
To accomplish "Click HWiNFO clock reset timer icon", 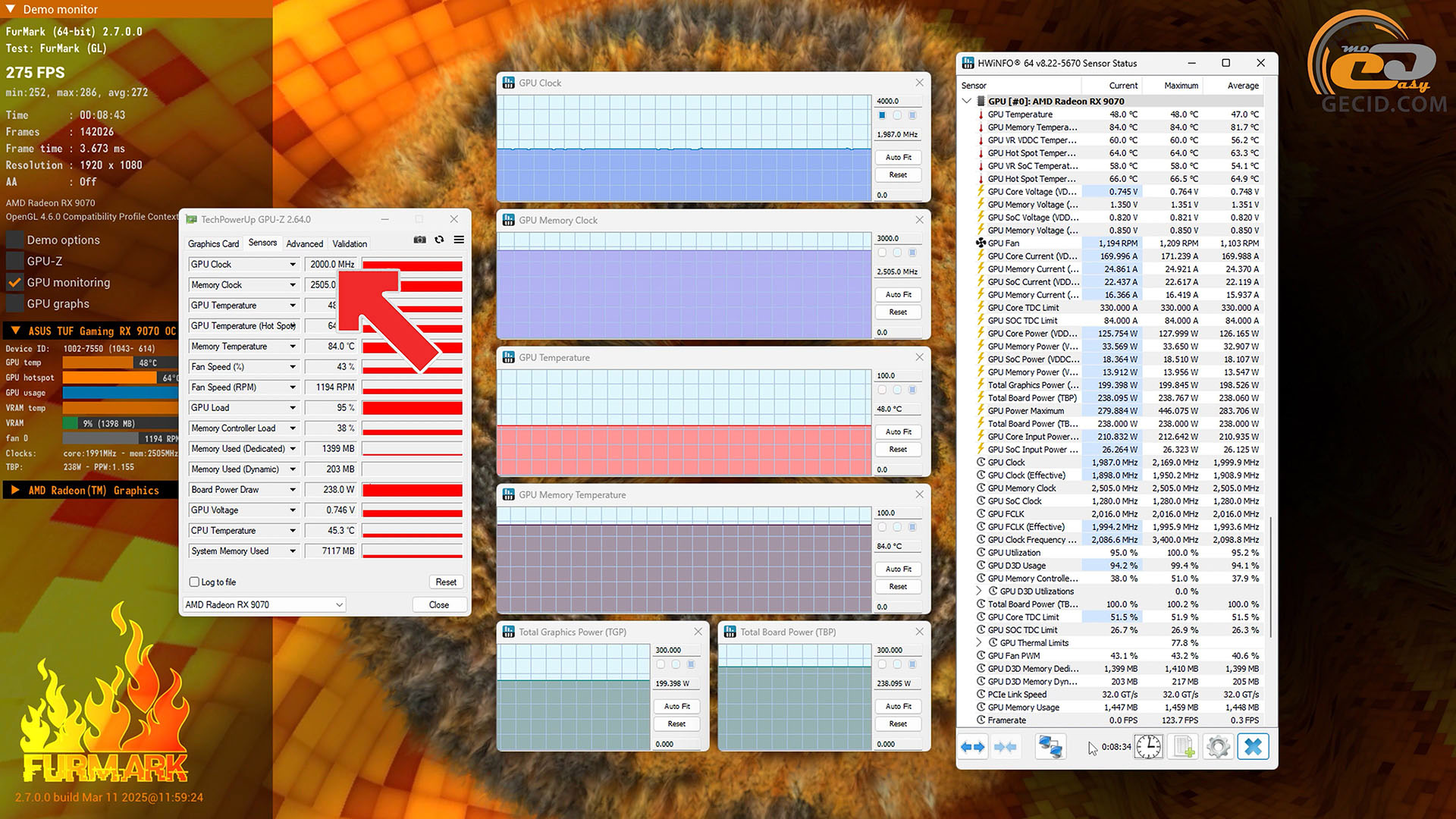I will pos(1148,747).
